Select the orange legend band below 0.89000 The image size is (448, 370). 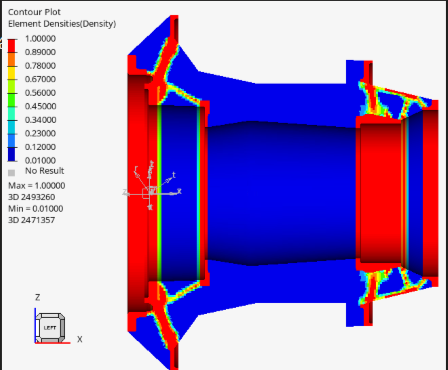pyautogui.click(x=12, y=59)
